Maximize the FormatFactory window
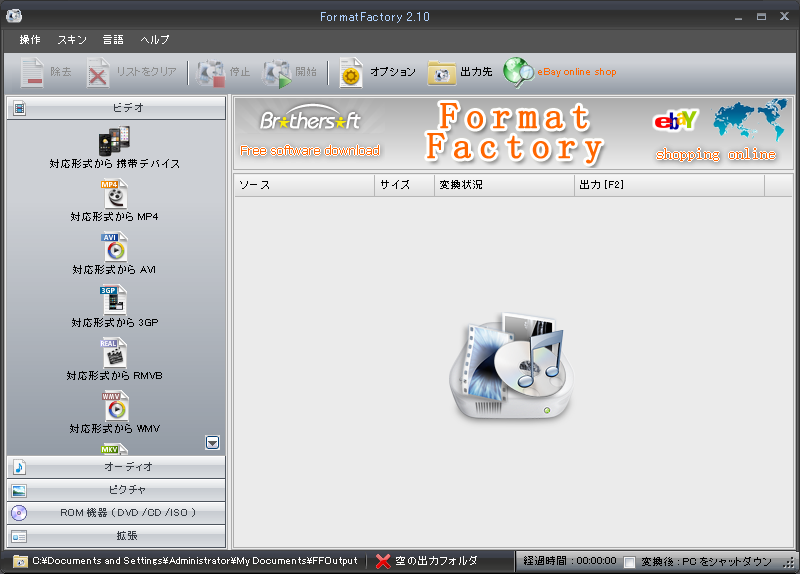The image size is (800, 574). coord(761,17)
